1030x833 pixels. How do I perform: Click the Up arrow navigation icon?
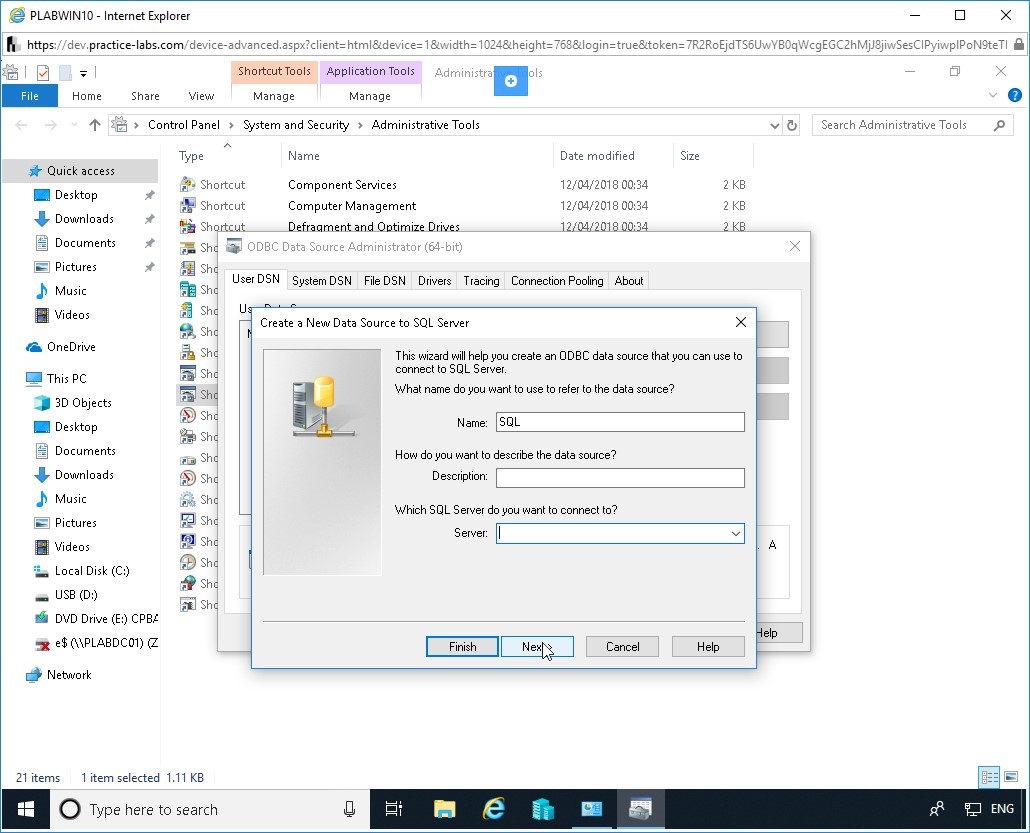[x=95, y=125]
